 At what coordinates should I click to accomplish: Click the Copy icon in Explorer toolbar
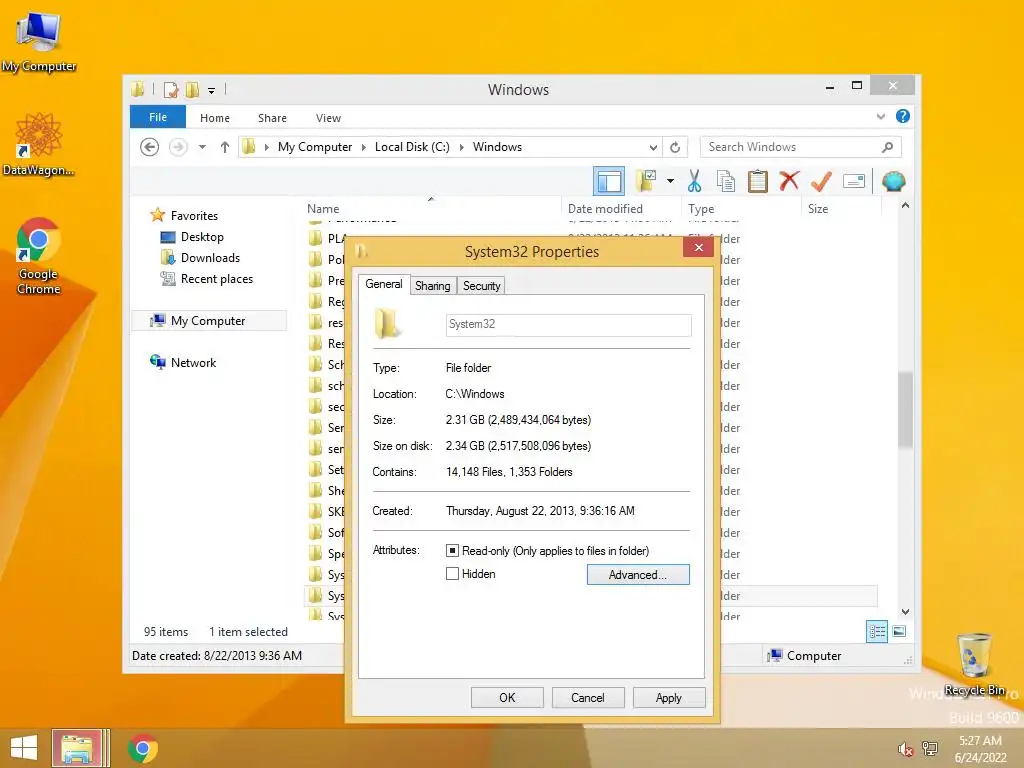(x=726, y=182)
